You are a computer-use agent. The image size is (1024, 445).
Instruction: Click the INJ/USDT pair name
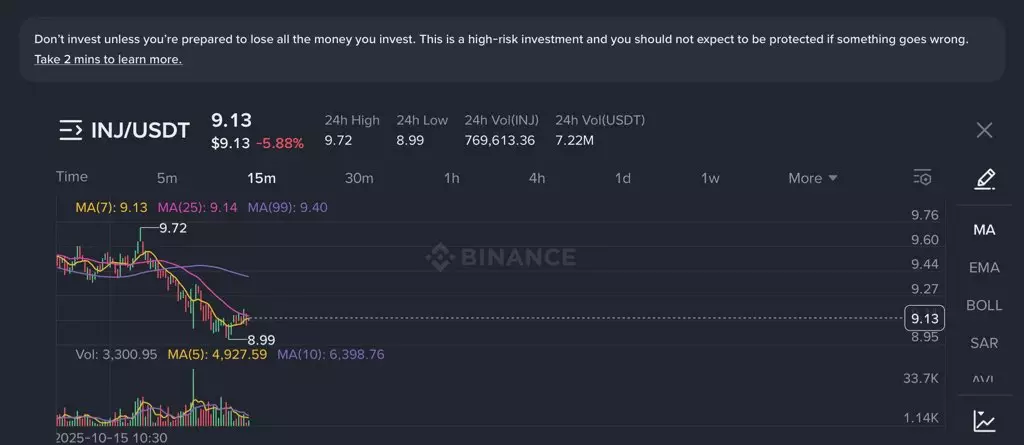(x=140, y=131)
